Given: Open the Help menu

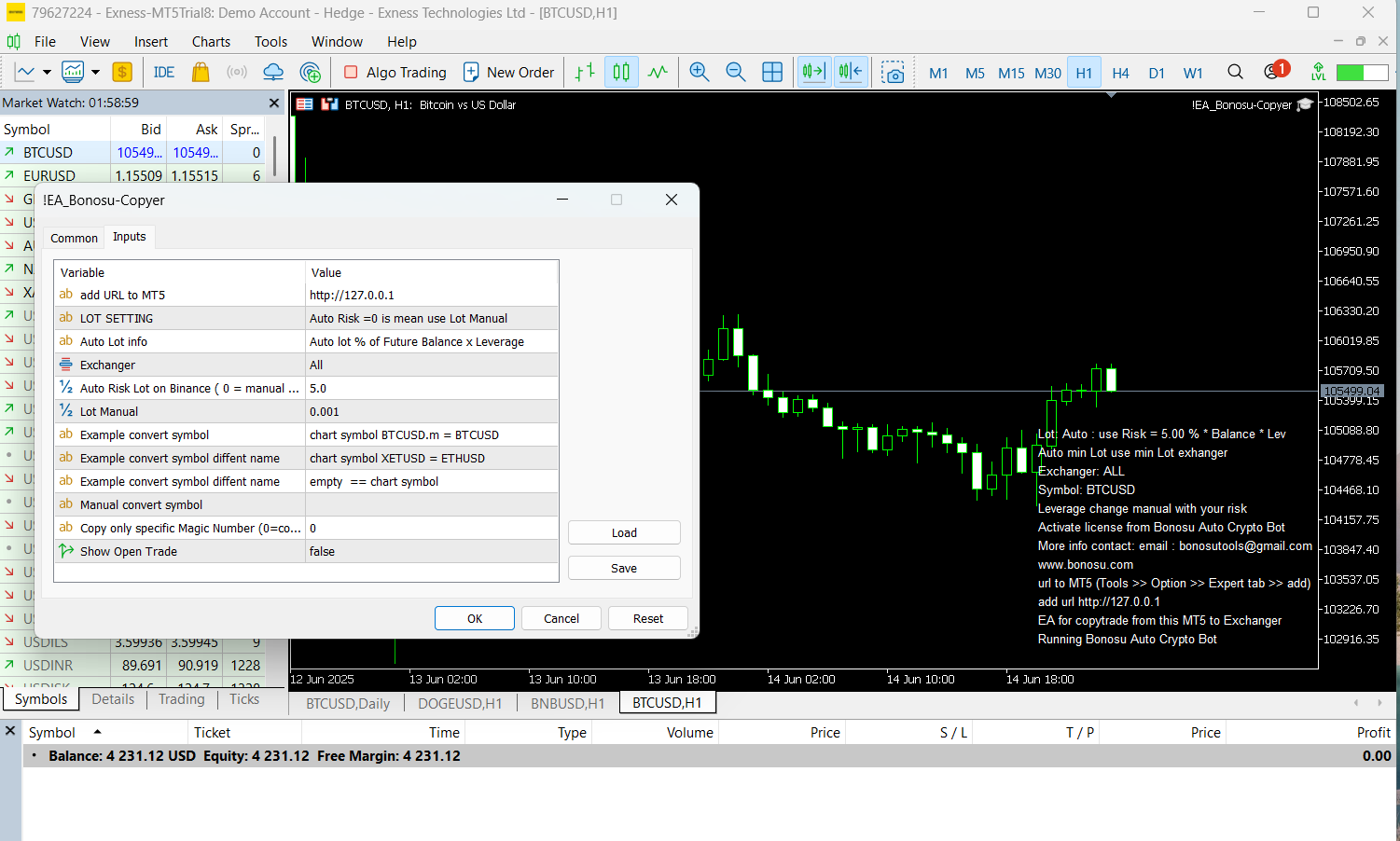Looking at the screenshot, I should (x=402, y=41).
